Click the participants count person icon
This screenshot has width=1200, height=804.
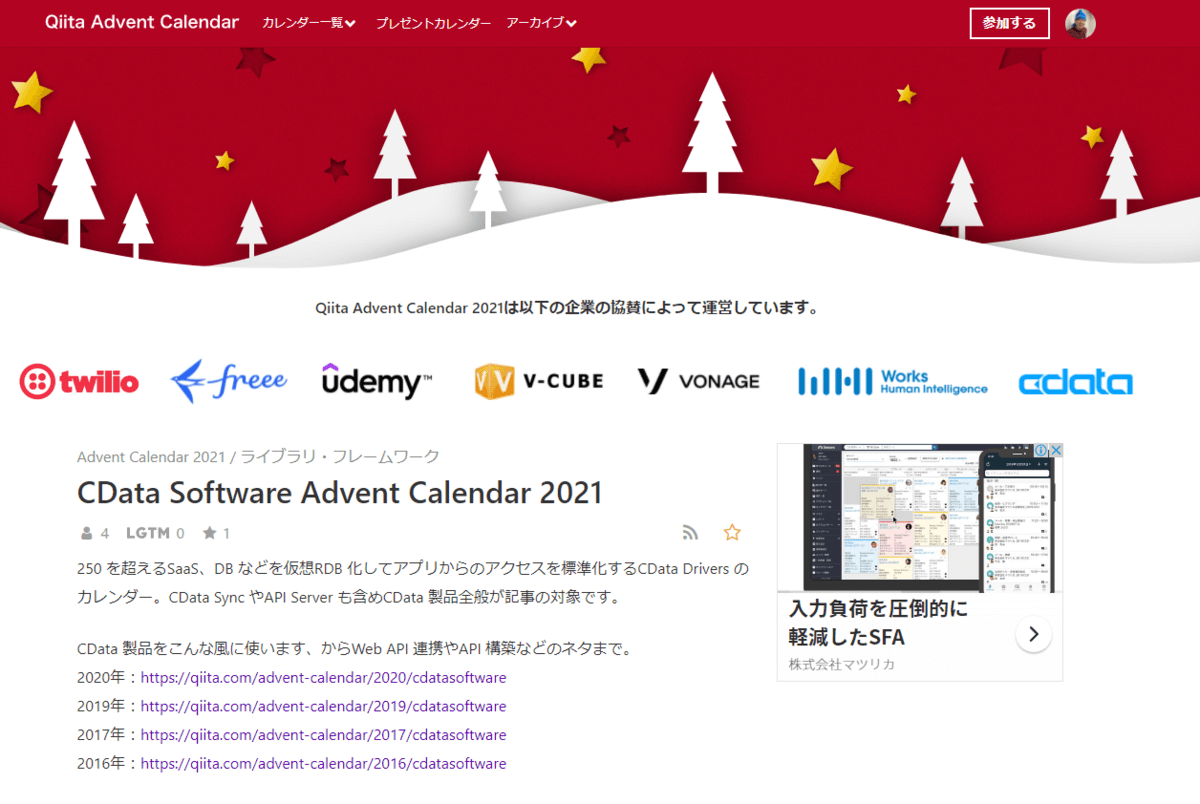pos(87,533)
